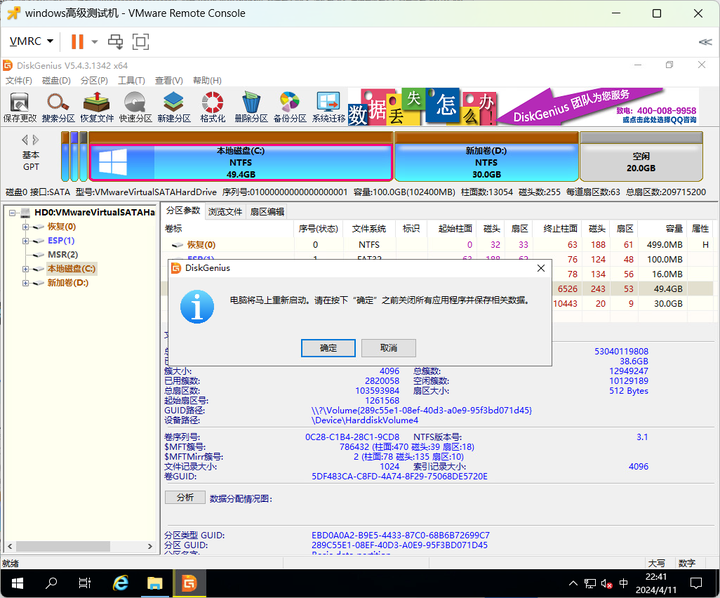Click the muted volume tray icon
This screenshot has height=598, width=720.
tap(606, 584)
